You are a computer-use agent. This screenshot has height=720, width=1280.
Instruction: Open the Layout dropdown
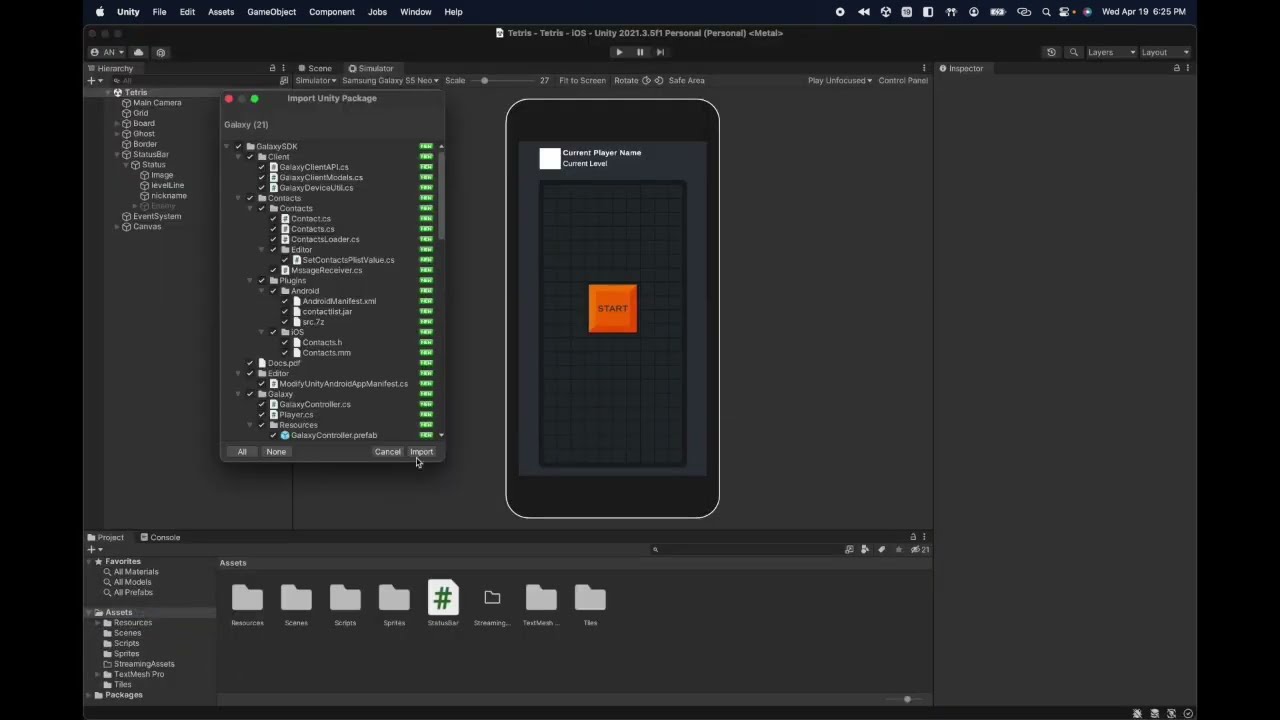pyautogui.click(x=1165, y=52)
